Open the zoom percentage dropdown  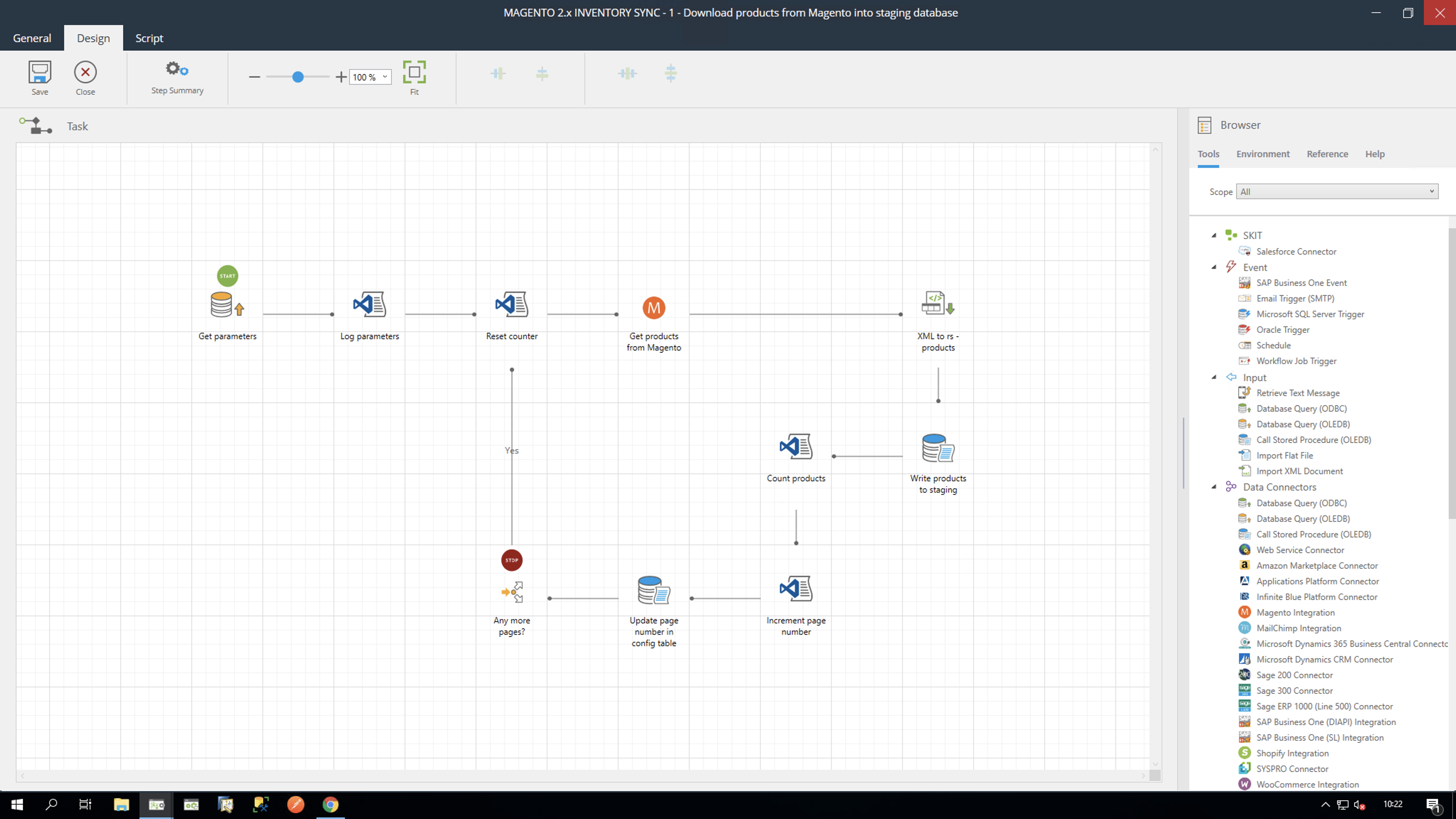pos(385,77)
